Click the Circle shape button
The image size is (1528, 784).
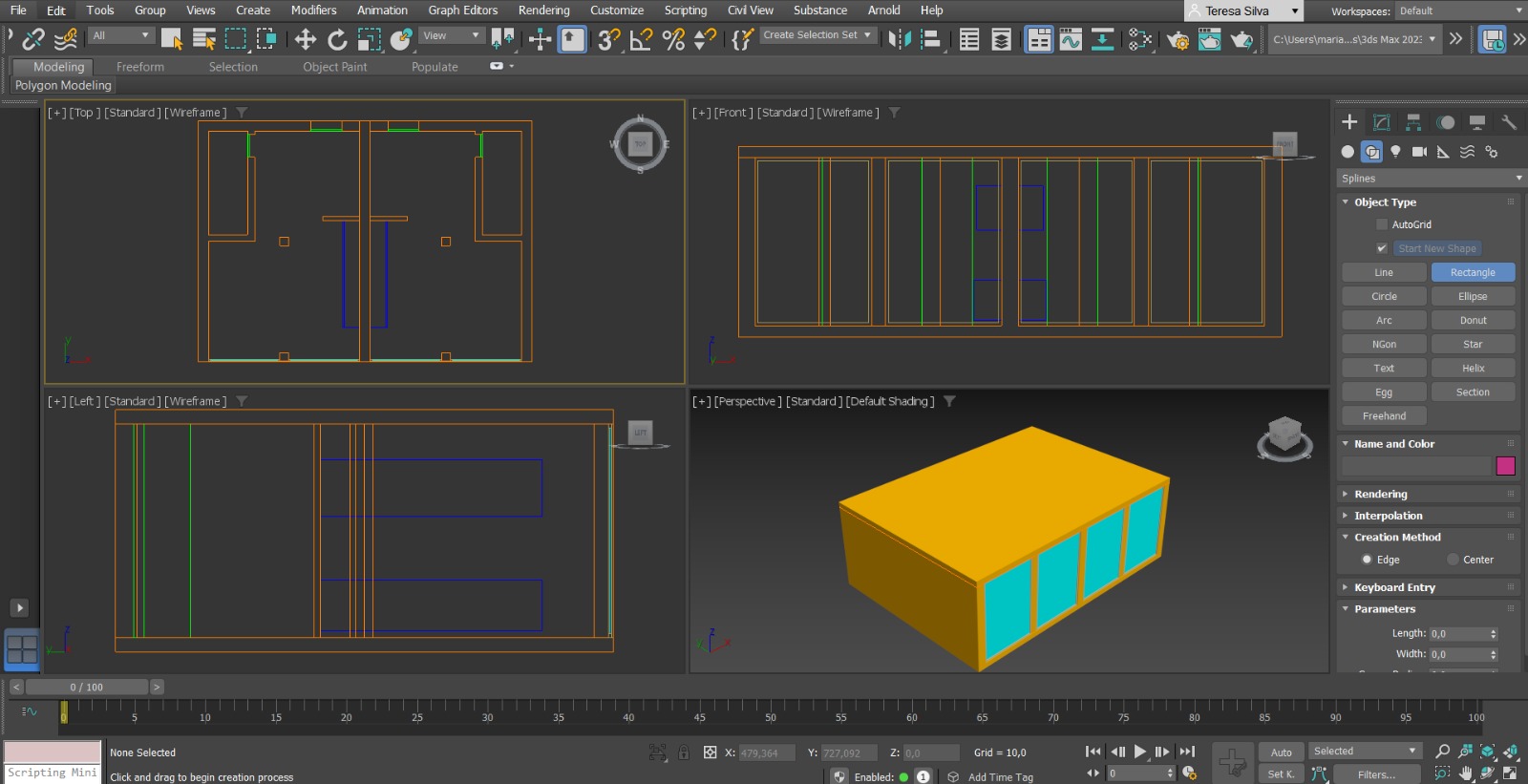tap(1384, 296)
